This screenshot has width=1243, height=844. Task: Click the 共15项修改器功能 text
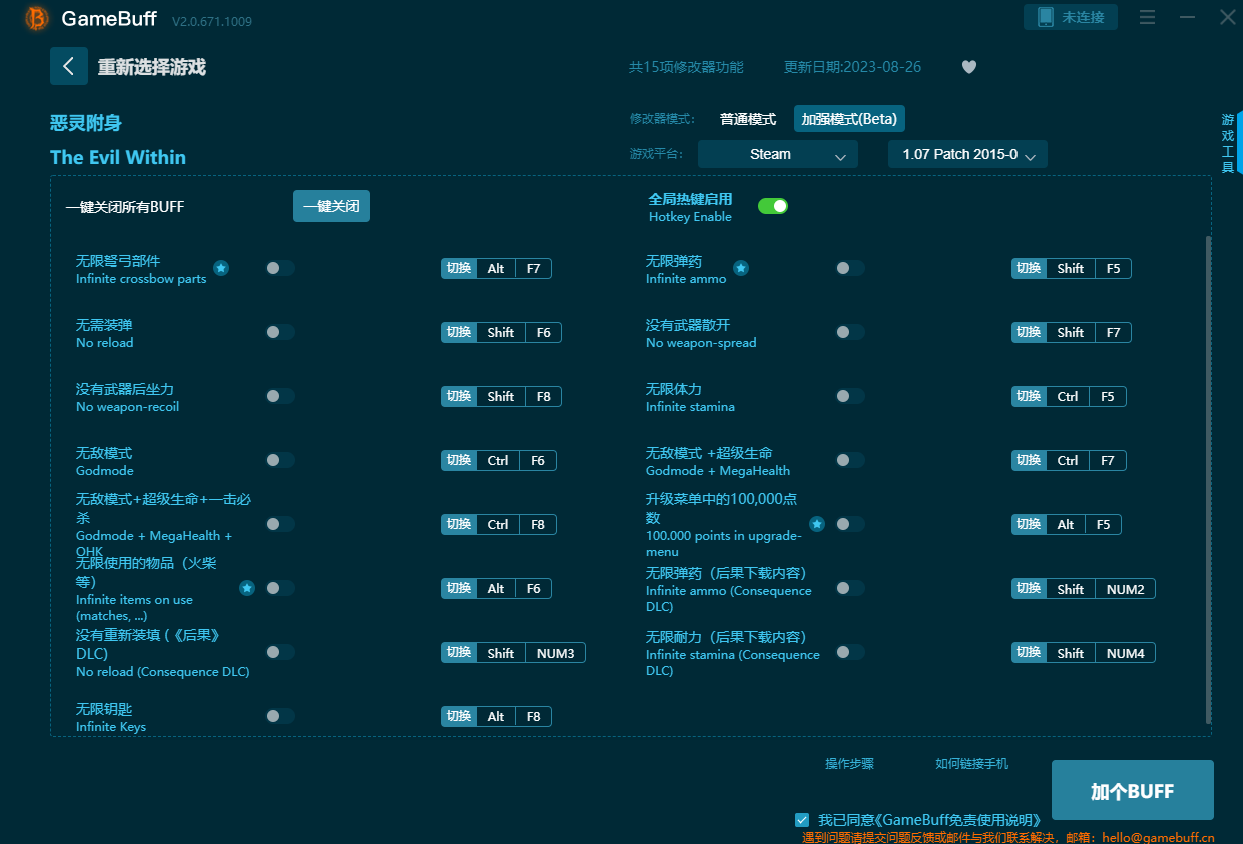(686, 67)
